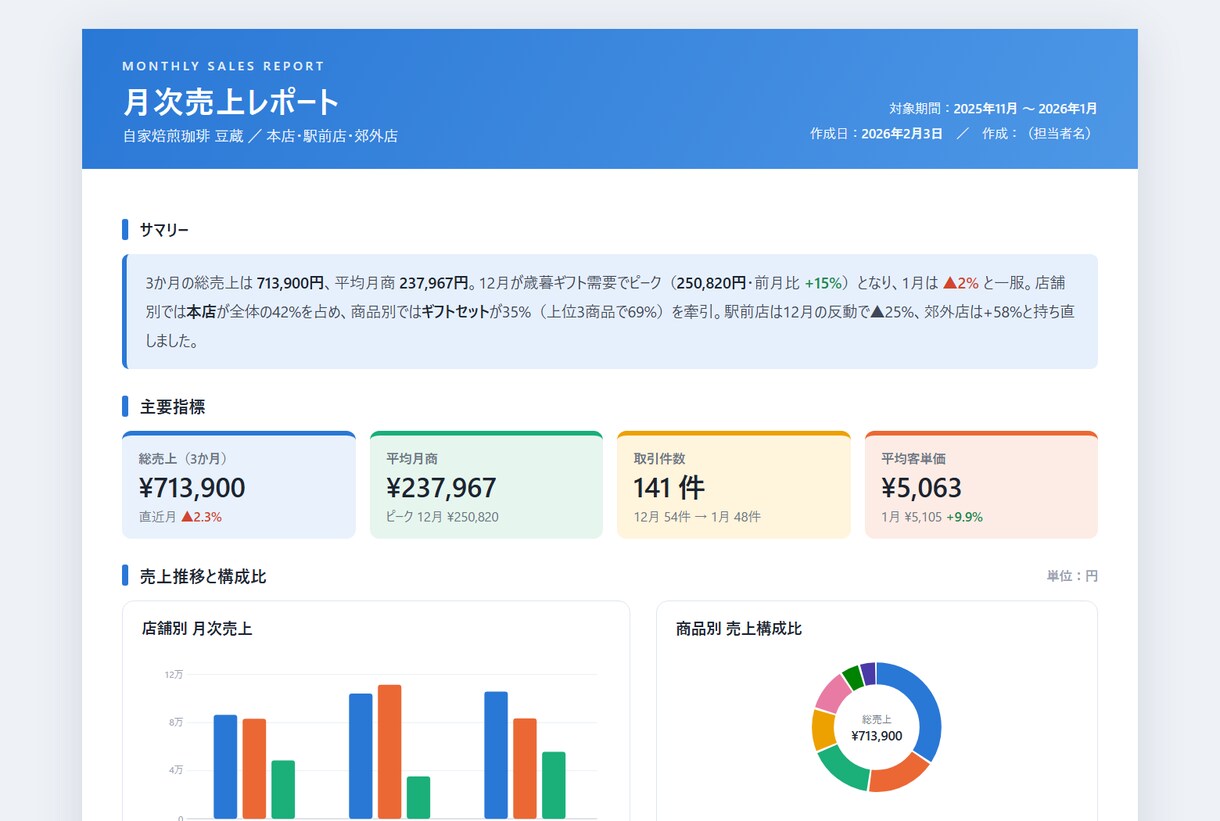The width and height of the screenshot is (1220, 821).
Task: Click the donut center 総売上 ¥713,900 label
Action: 877,728
